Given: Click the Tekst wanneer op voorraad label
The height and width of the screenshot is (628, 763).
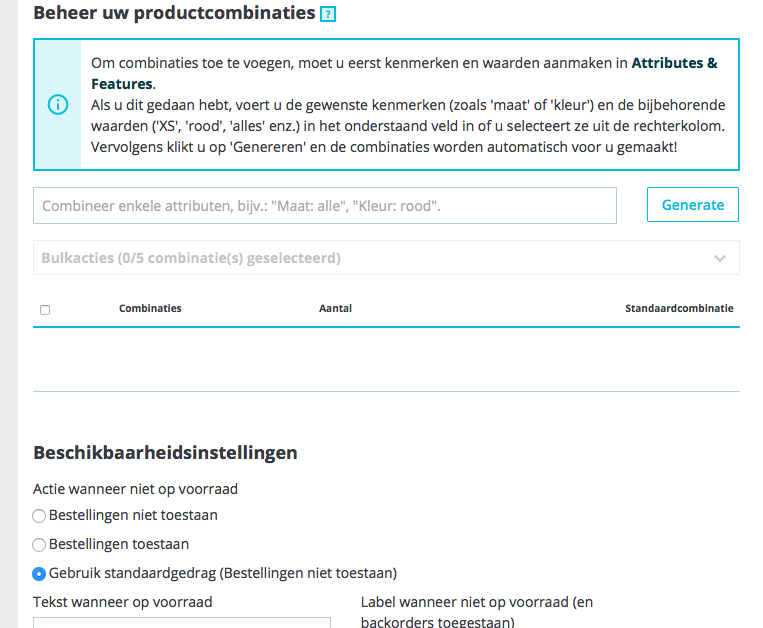Looking at the screenshot, I should pyautogui.click(x=123, y=602).
